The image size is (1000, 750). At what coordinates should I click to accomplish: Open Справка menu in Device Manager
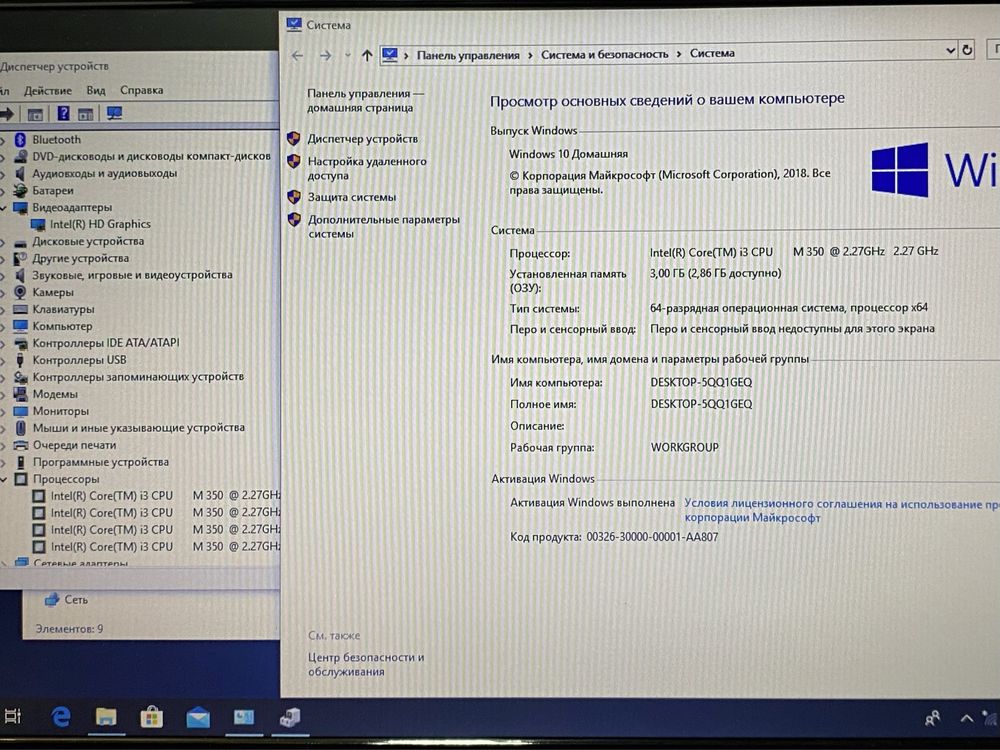pyautogui.click(x=142, y=90)
